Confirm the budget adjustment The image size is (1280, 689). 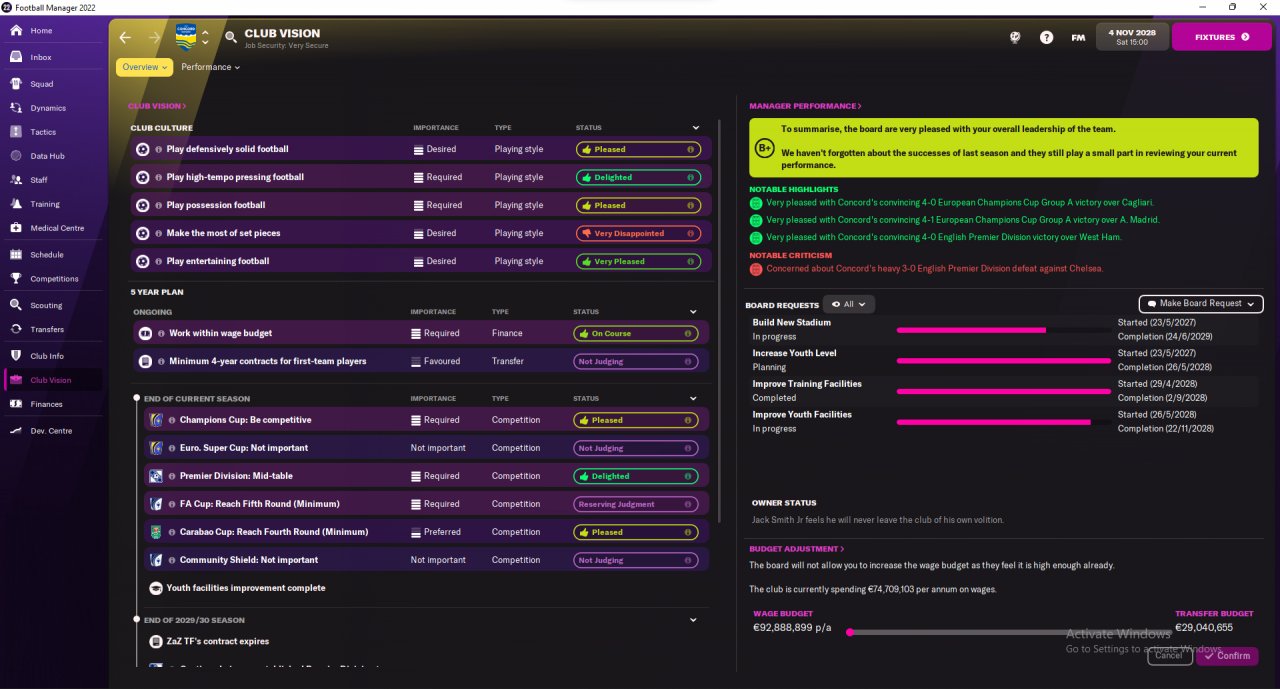point(1227,656)
